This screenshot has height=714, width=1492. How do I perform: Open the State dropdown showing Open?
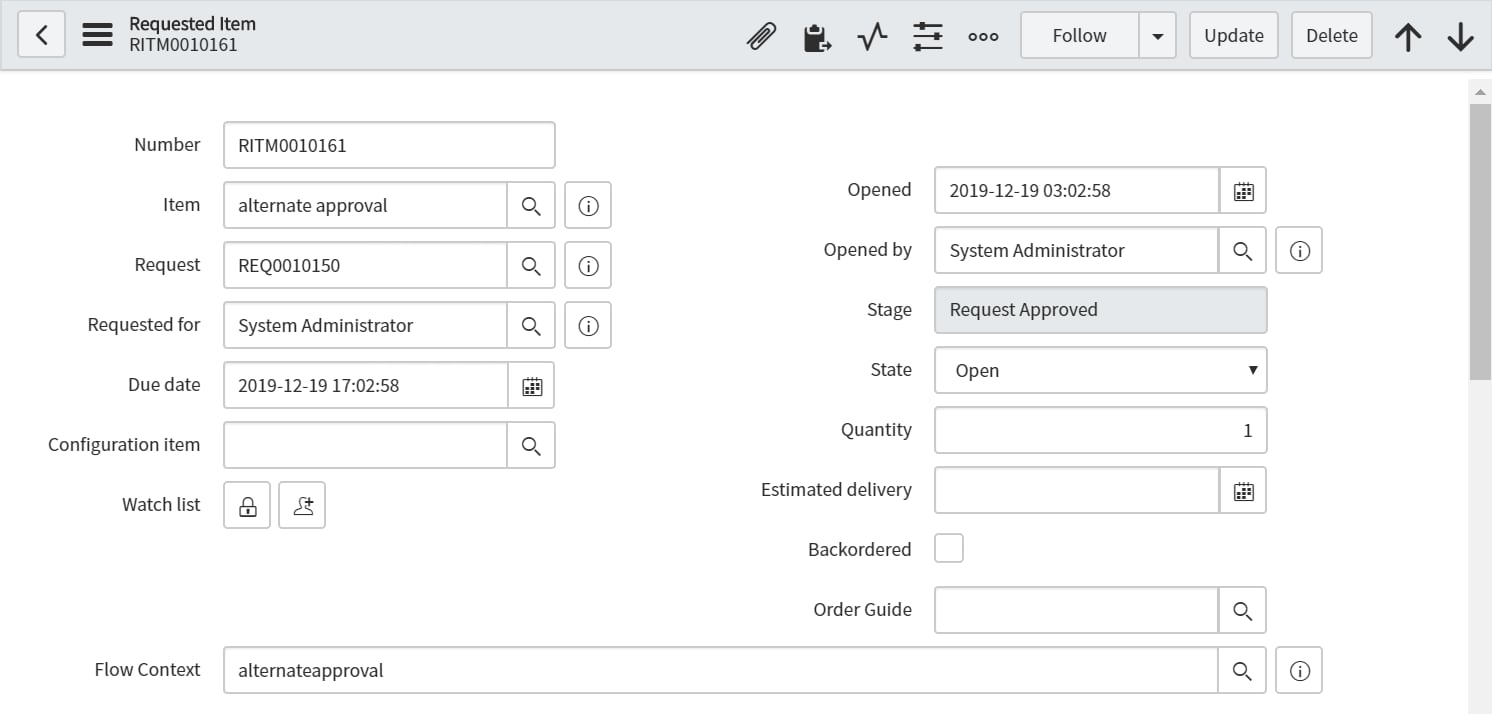(1100, 370)
